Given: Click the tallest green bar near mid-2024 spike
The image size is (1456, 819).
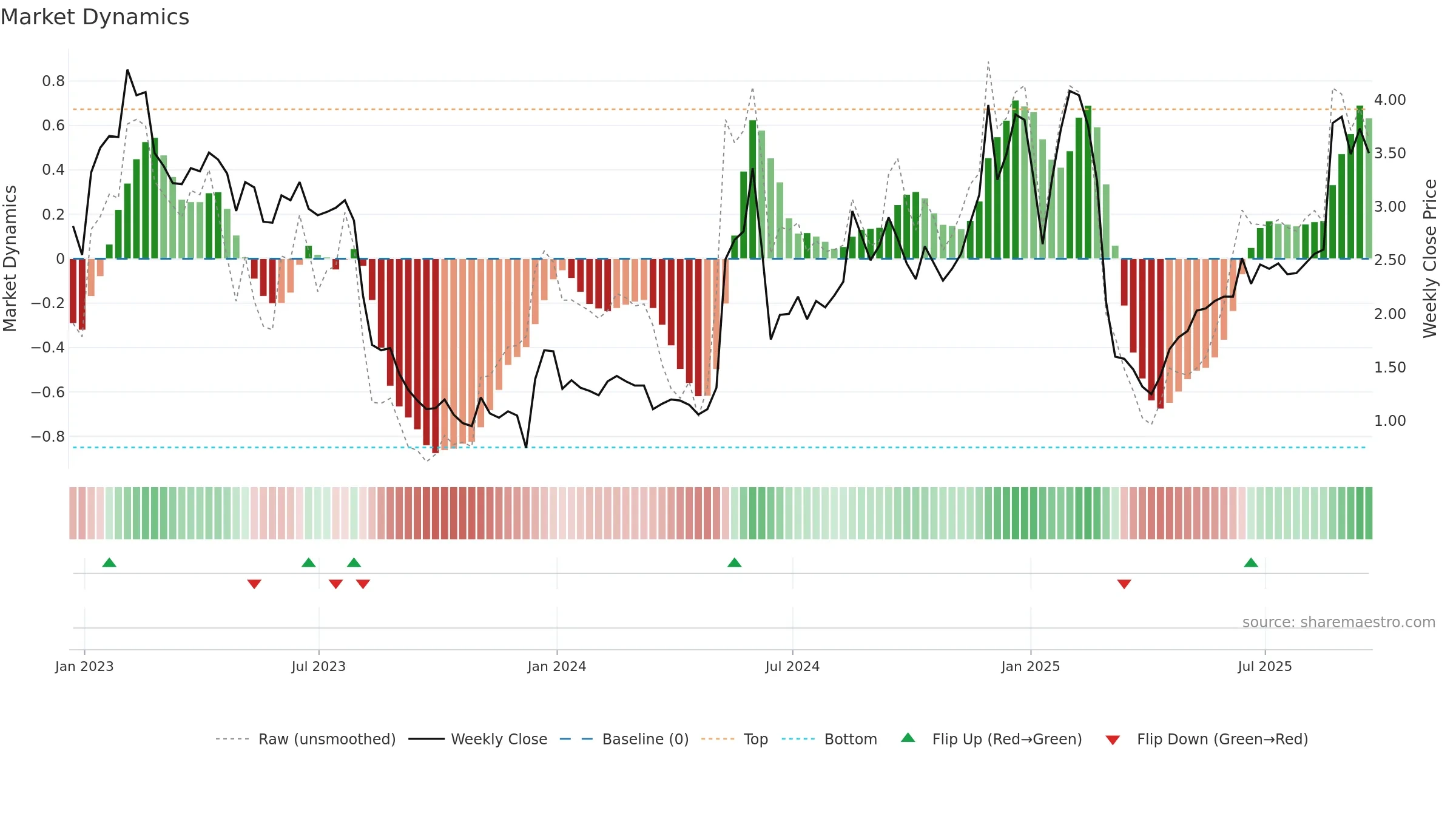Looking at the screenshot, I should tap(752, 189).
